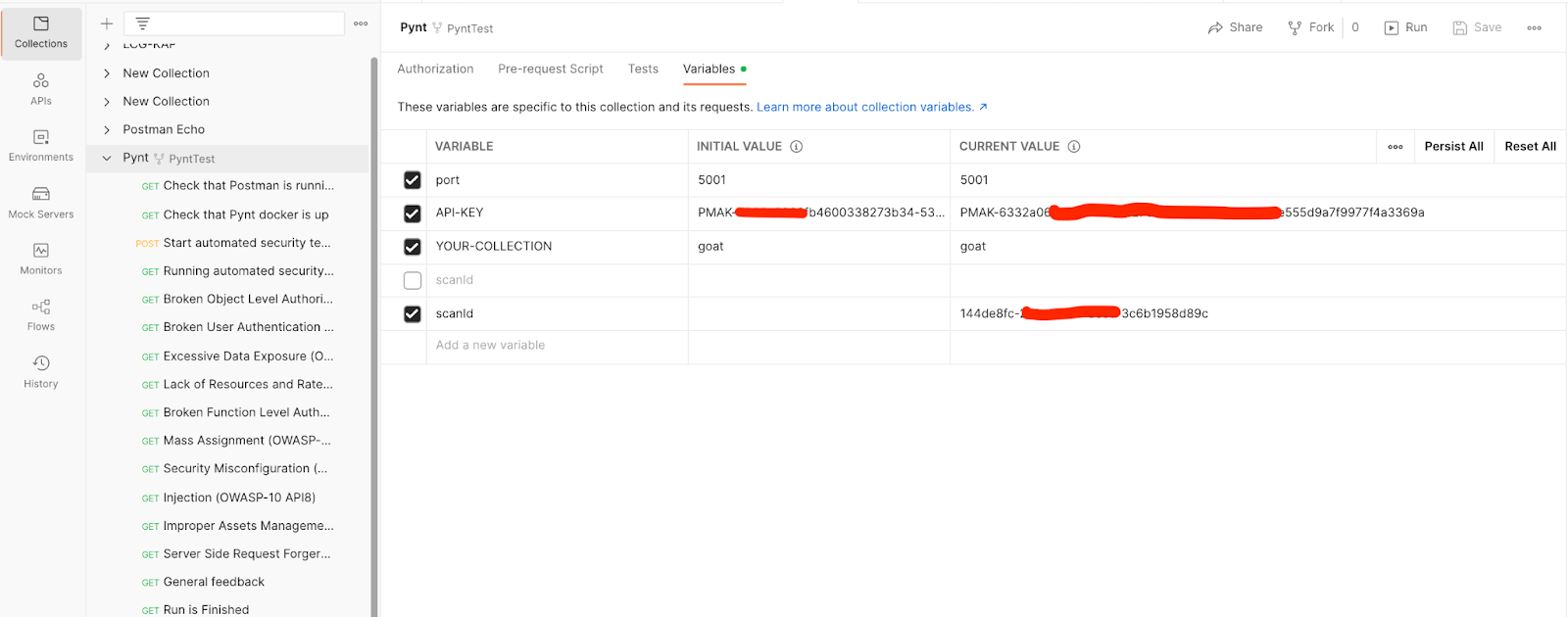Image resolution: width=1568 pixels, height=617 pixels.
Task: Click the plus icon to create collection
Action: [107, 24]
